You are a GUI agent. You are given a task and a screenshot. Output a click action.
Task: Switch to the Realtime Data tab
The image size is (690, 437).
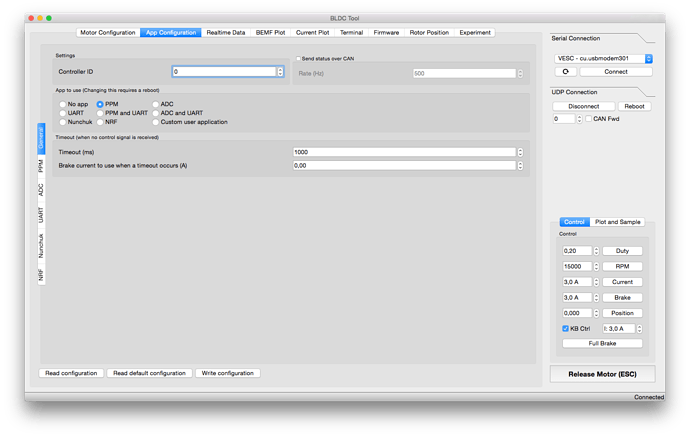[x=226, y=33]
